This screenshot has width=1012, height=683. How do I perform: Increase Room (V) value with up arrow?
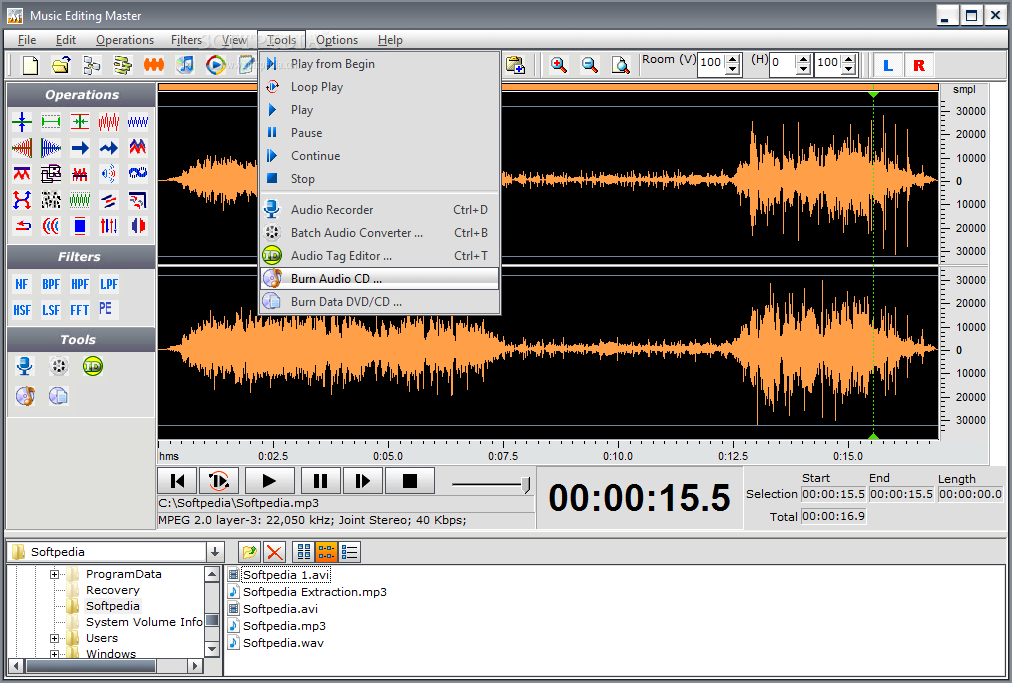click(733, 59)
